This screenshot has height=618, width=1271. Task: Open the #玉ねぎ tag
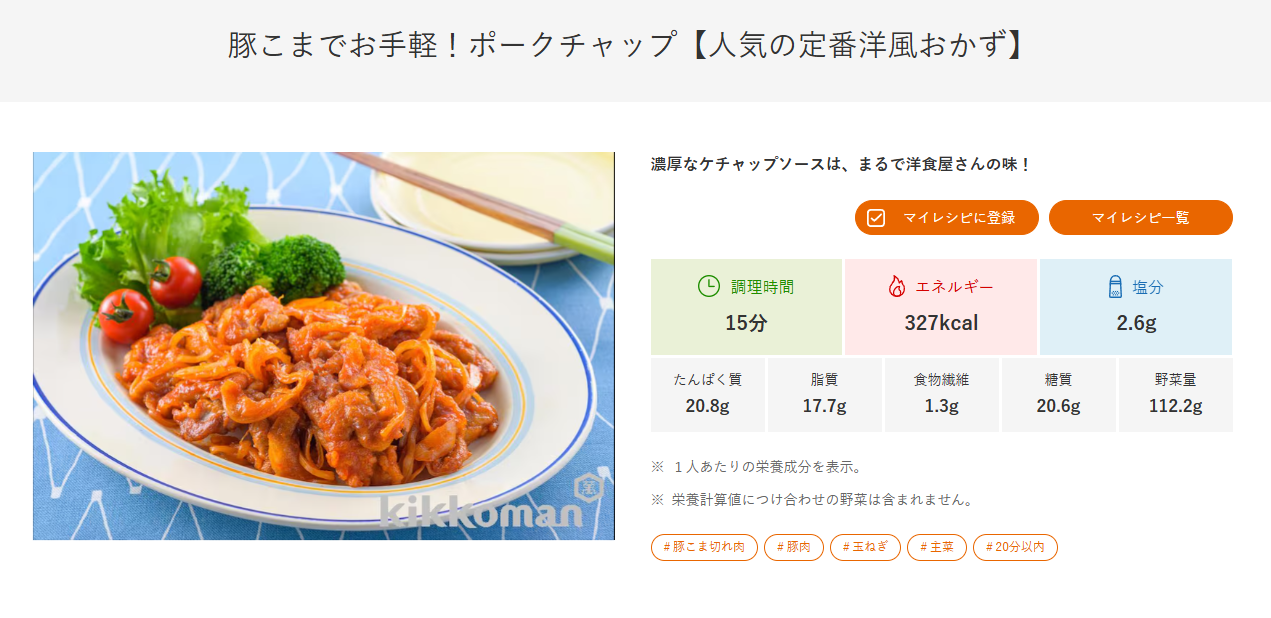[865, 547]
